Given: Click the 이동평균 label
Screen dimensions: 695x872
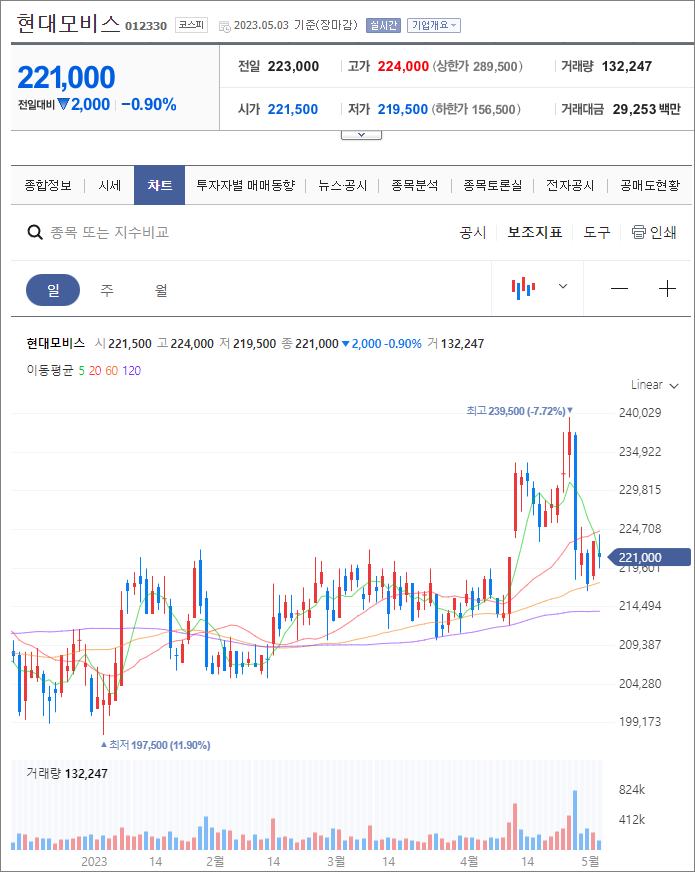Looking at the screenshot, I should tap(49, 370).
